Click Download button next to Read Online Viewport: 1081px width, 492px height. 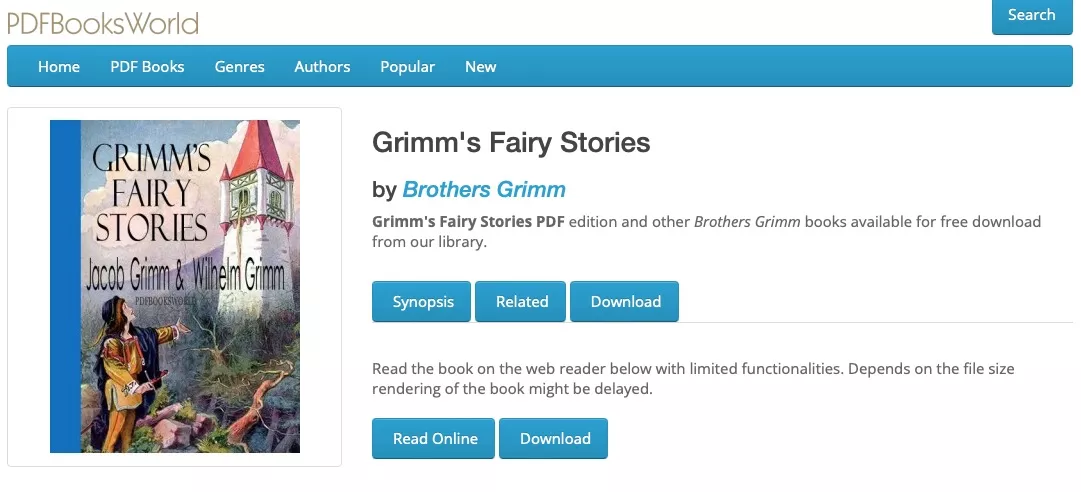coord(554,439)
